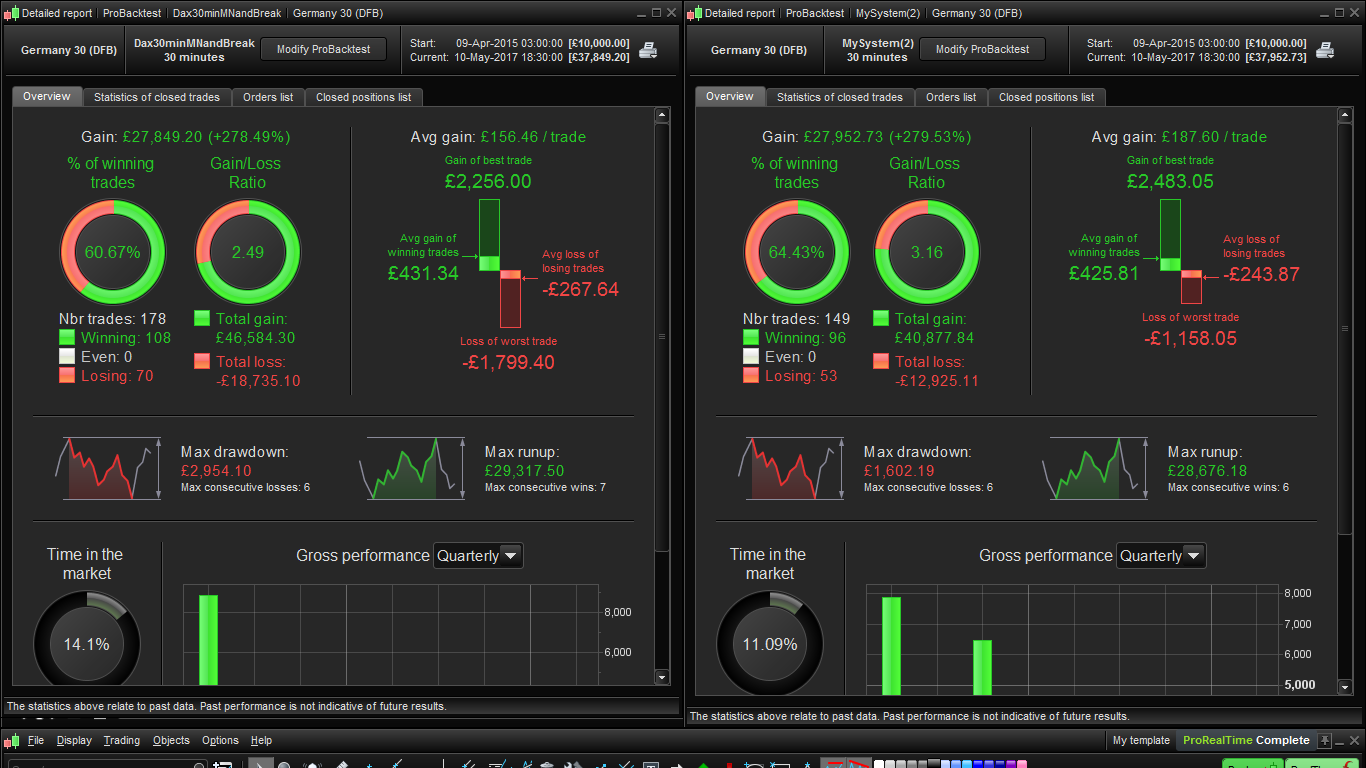Click the 14.1% time in market gauge
1366x768 pixels.
pyautogui.click(x=87, y=640)
